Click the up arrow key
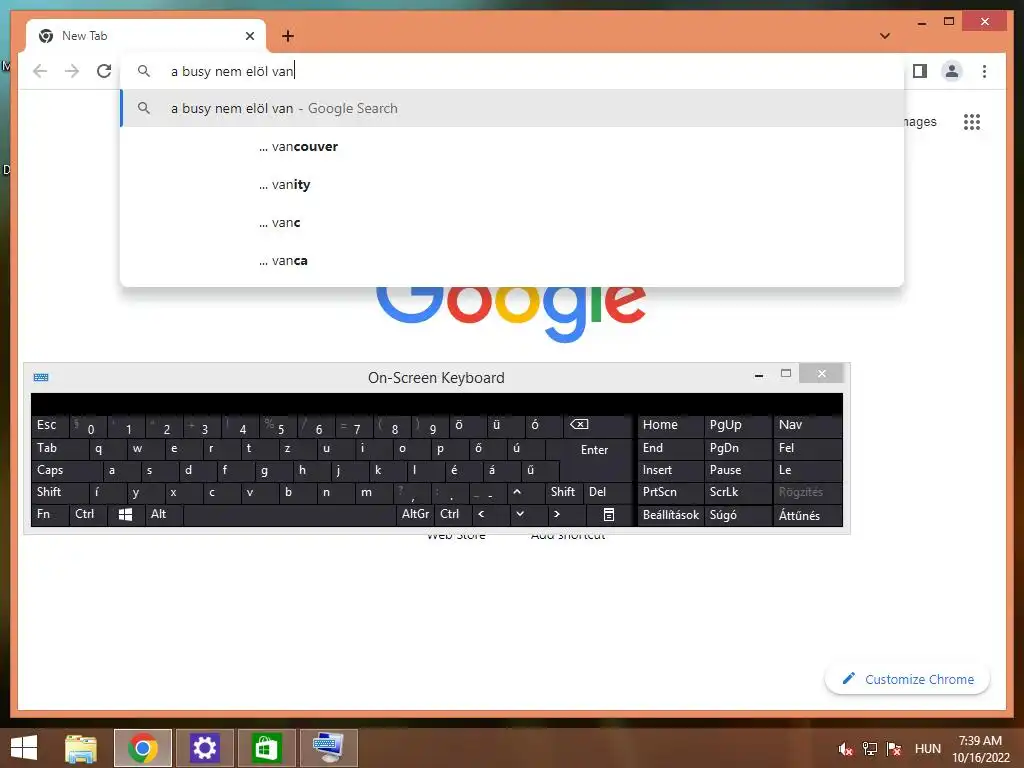This screenshot has height=768, width=1024. tap(526, 492)
